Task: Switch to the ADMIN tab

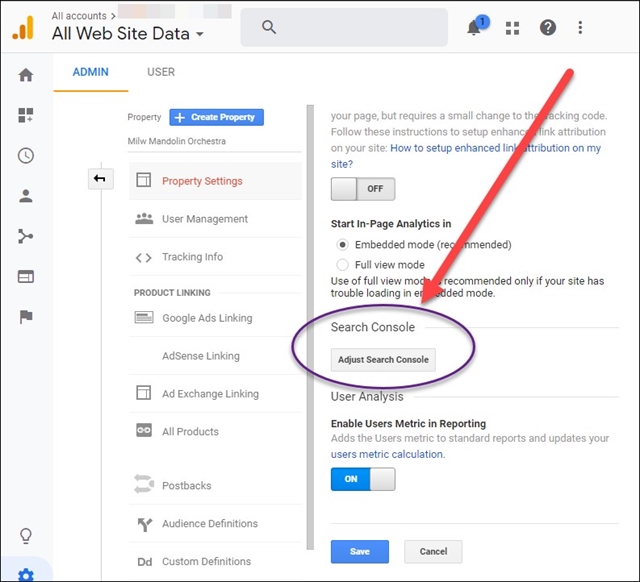Action: 91,72
